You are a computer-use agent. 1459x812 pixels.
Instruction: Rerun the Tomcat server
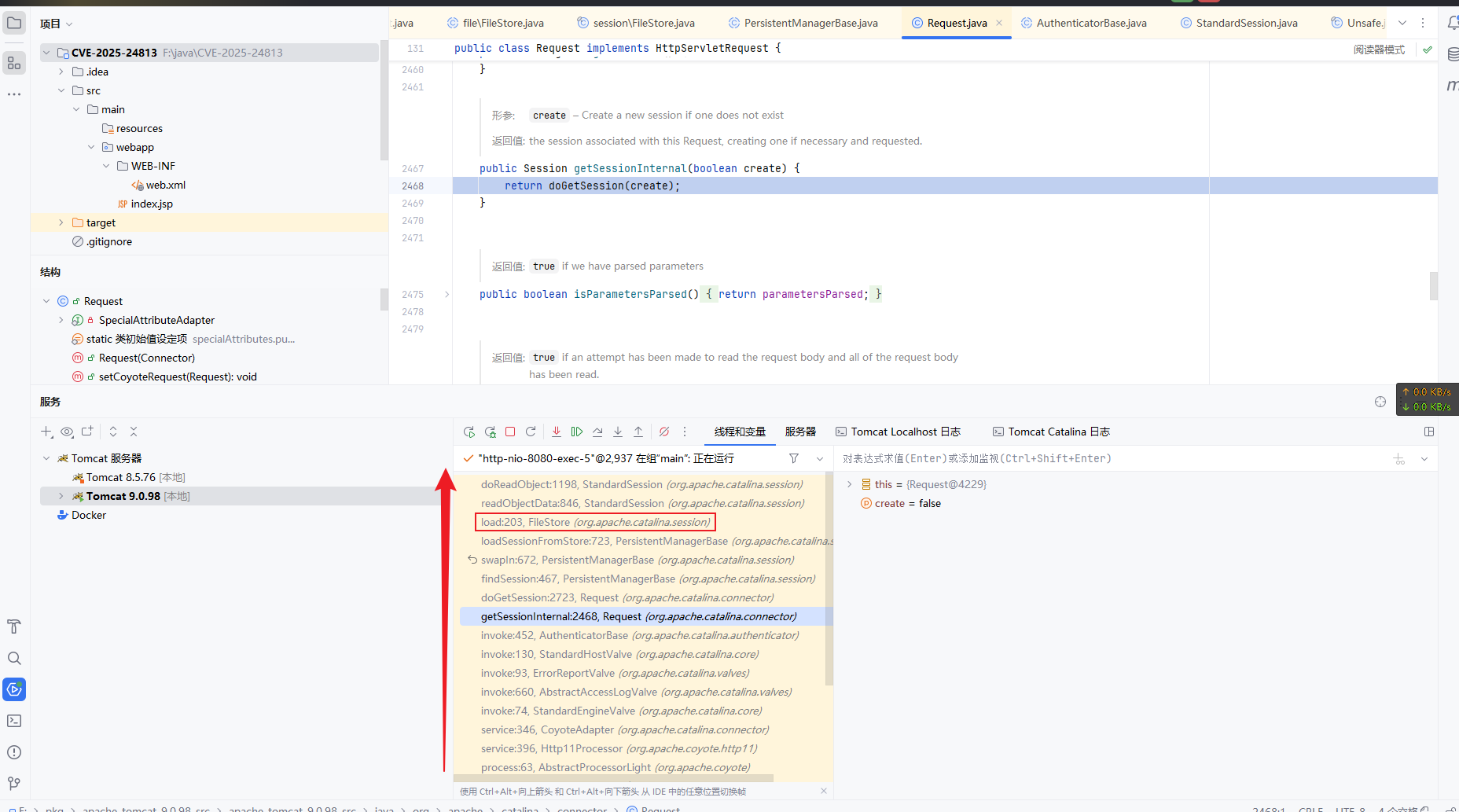tap(469, 432)
